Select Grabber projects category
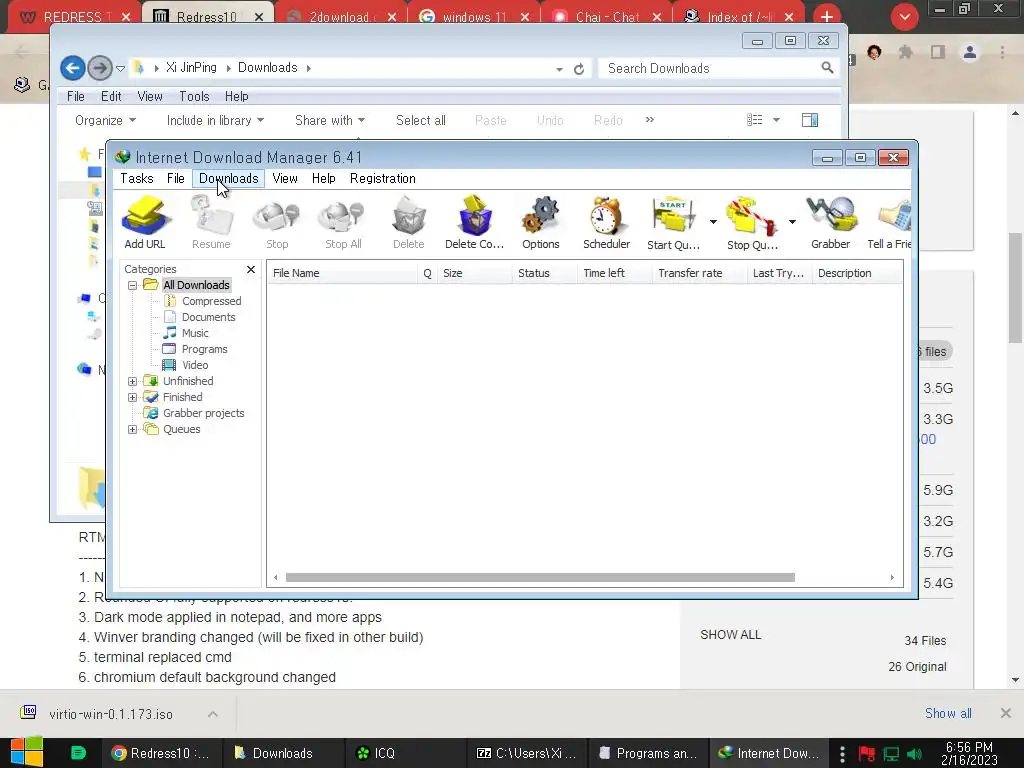 pyautogui.click(x=203, y=413)
